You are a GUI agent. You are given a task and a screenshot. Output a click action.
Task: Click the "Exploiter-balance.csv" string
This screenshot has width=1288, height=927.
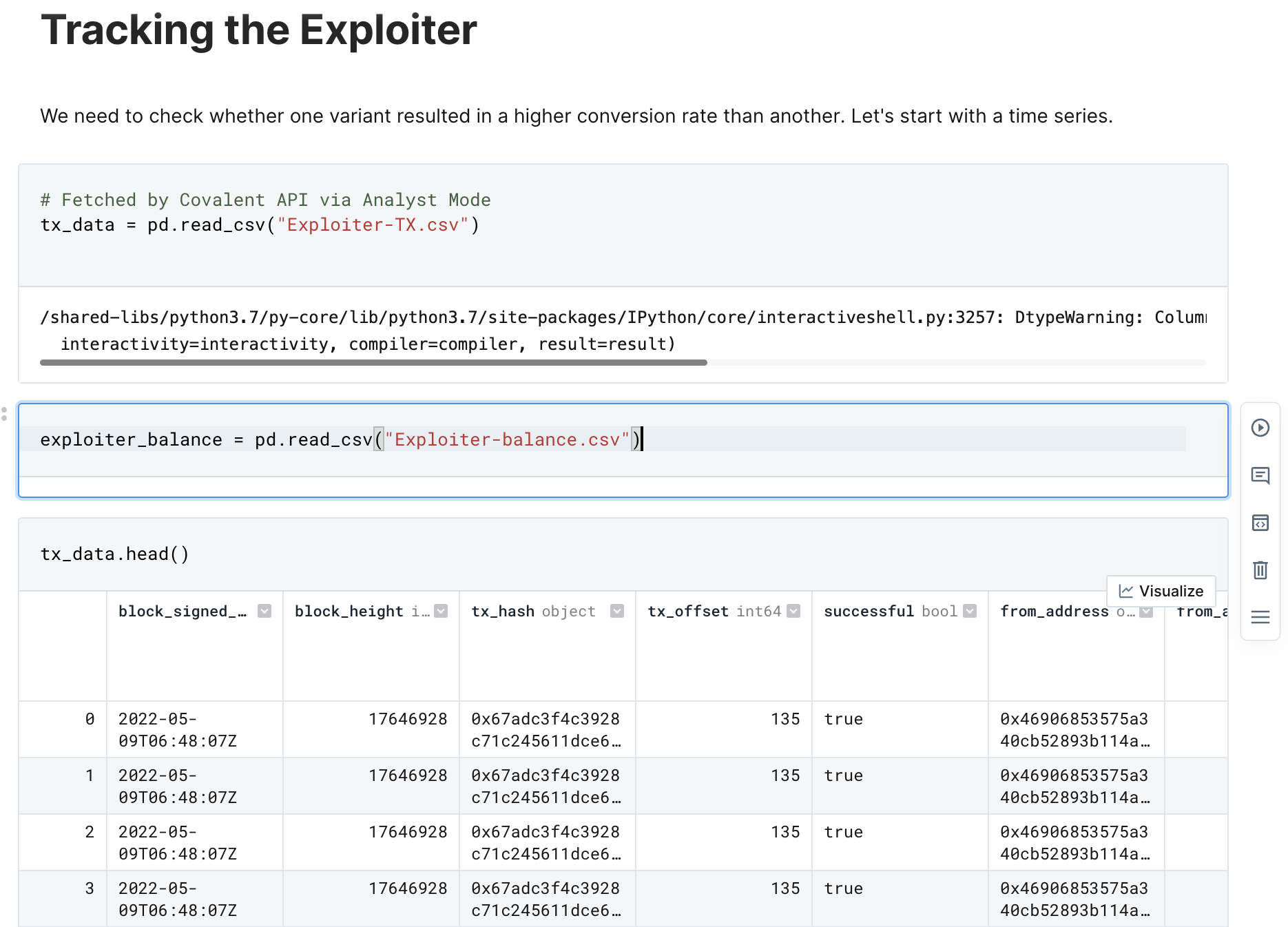507,439
